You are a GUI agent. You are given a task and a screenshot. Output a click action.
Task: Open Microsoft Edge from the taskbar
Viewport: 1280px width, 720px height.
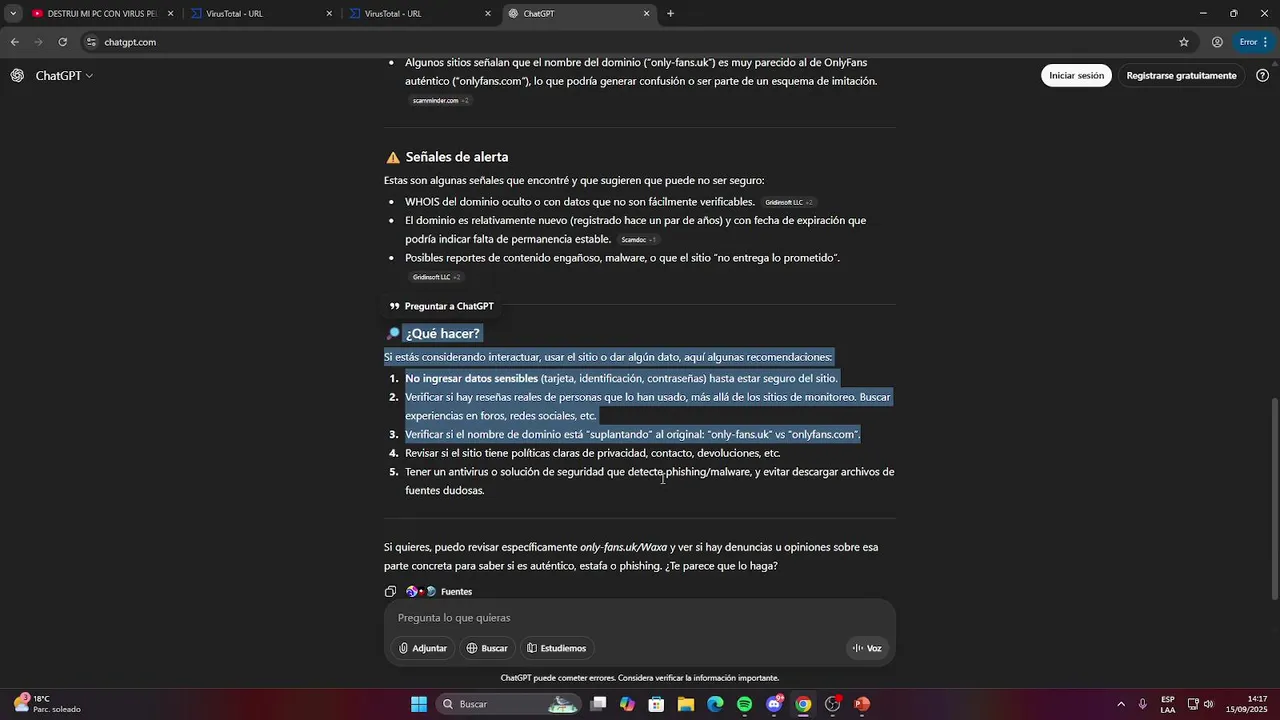point(715,704)
